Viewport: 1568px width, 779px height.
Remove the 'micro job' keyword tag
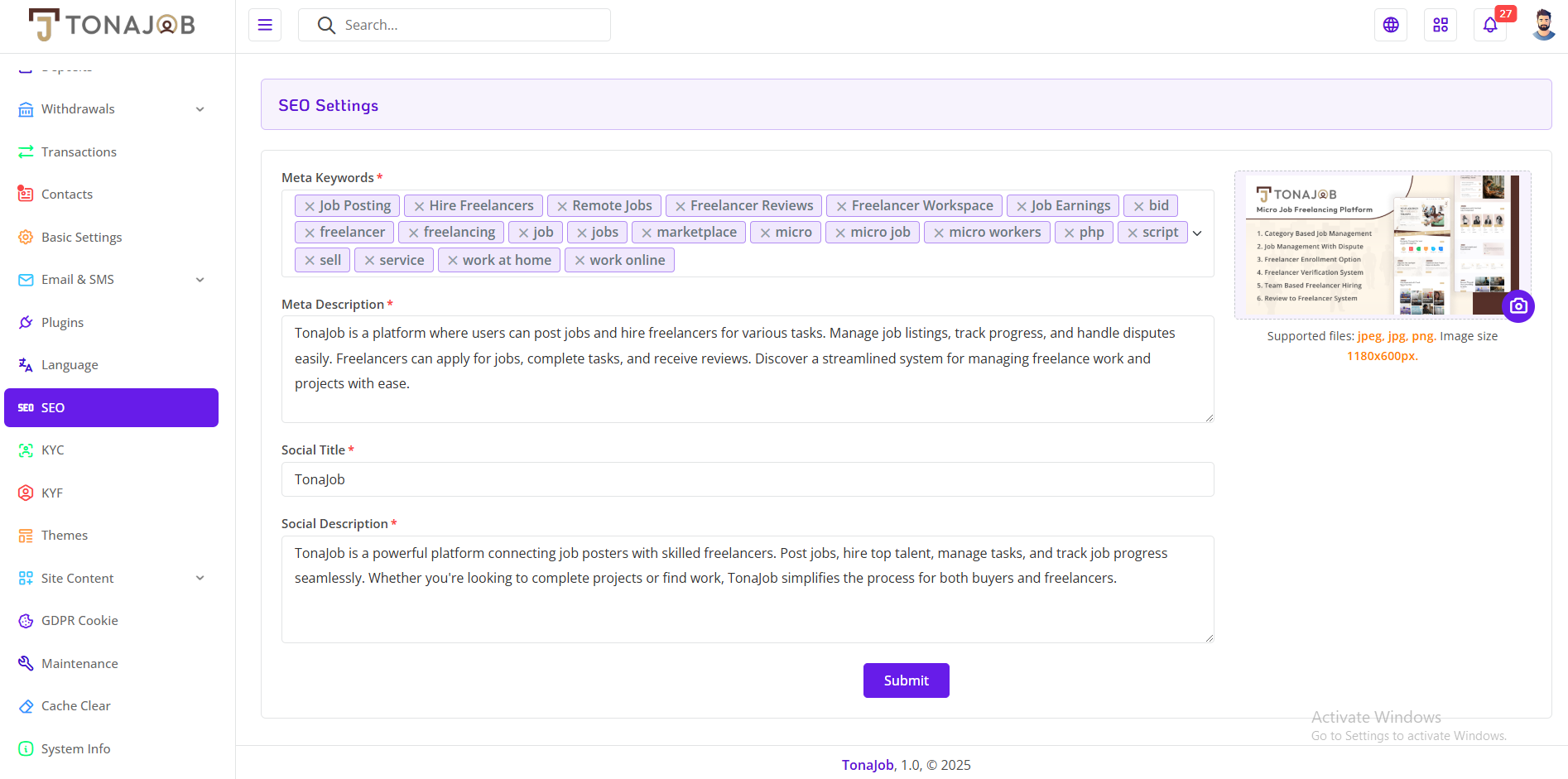[x=840, y=233]
